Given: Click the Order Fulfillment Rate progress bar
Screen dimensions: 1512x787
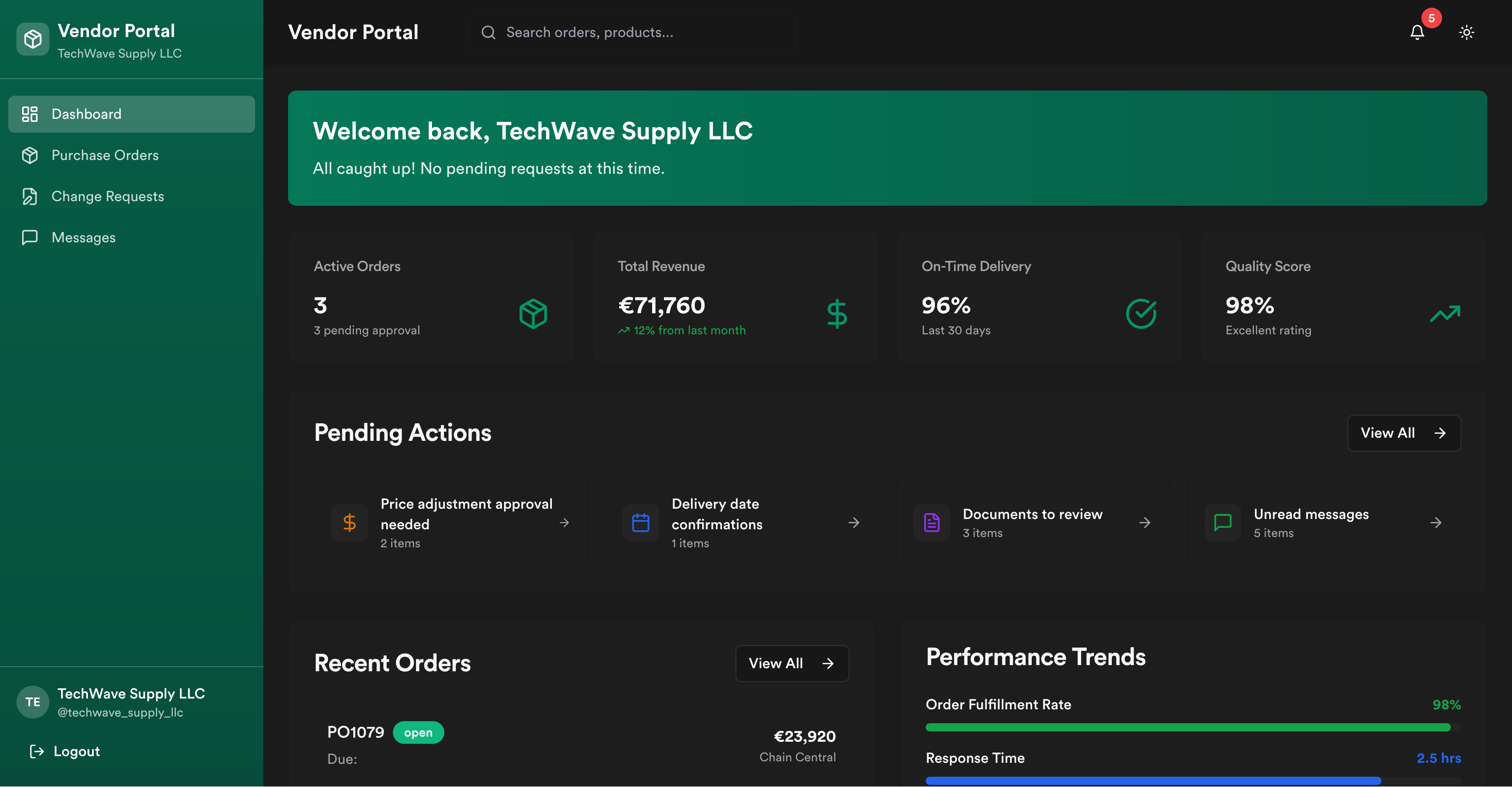Looking at the screenshot, I should coord(1192,726).
